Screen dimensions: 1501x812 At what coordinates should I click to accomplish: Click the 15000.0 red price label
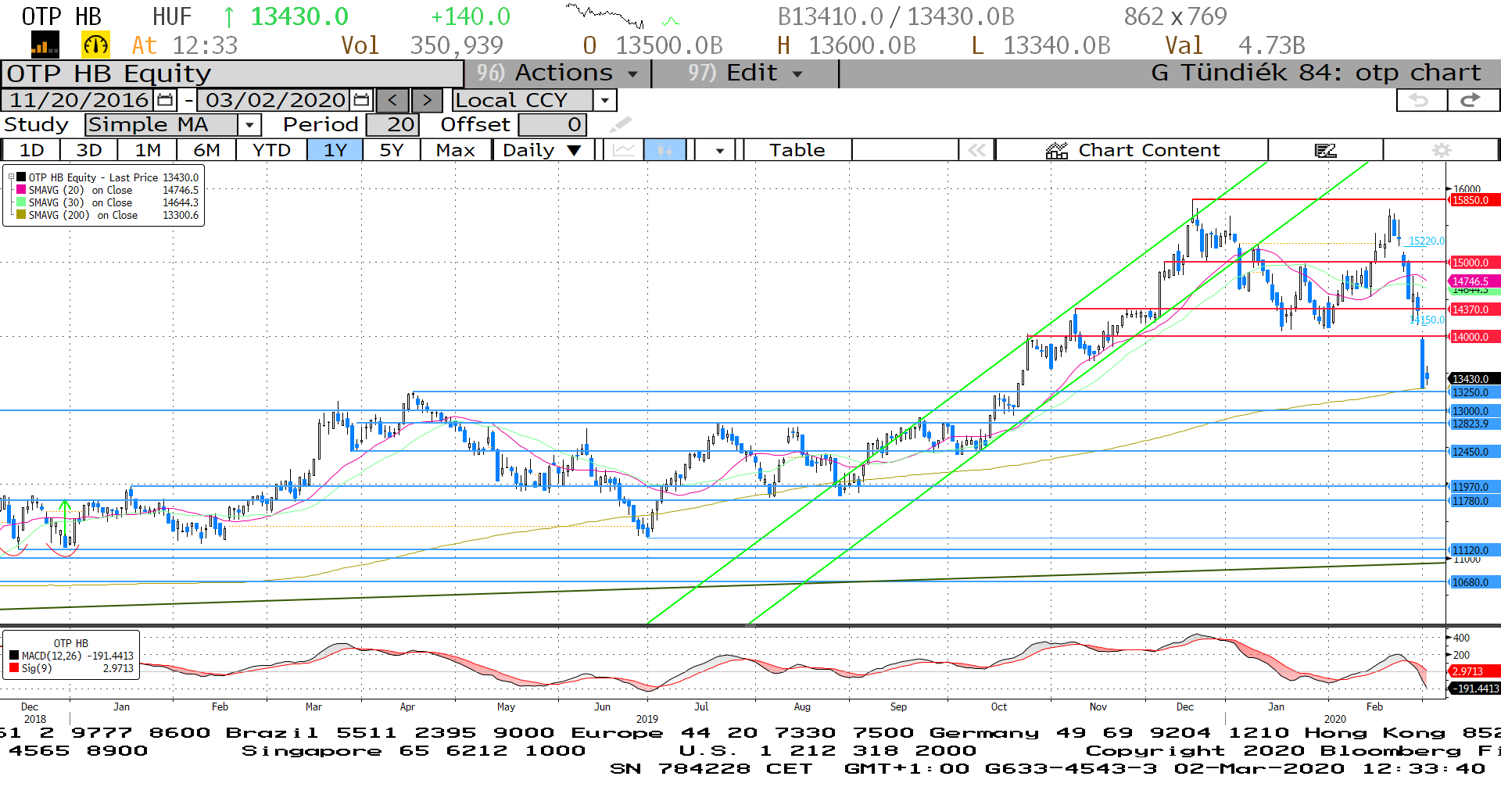(1474, 263)
